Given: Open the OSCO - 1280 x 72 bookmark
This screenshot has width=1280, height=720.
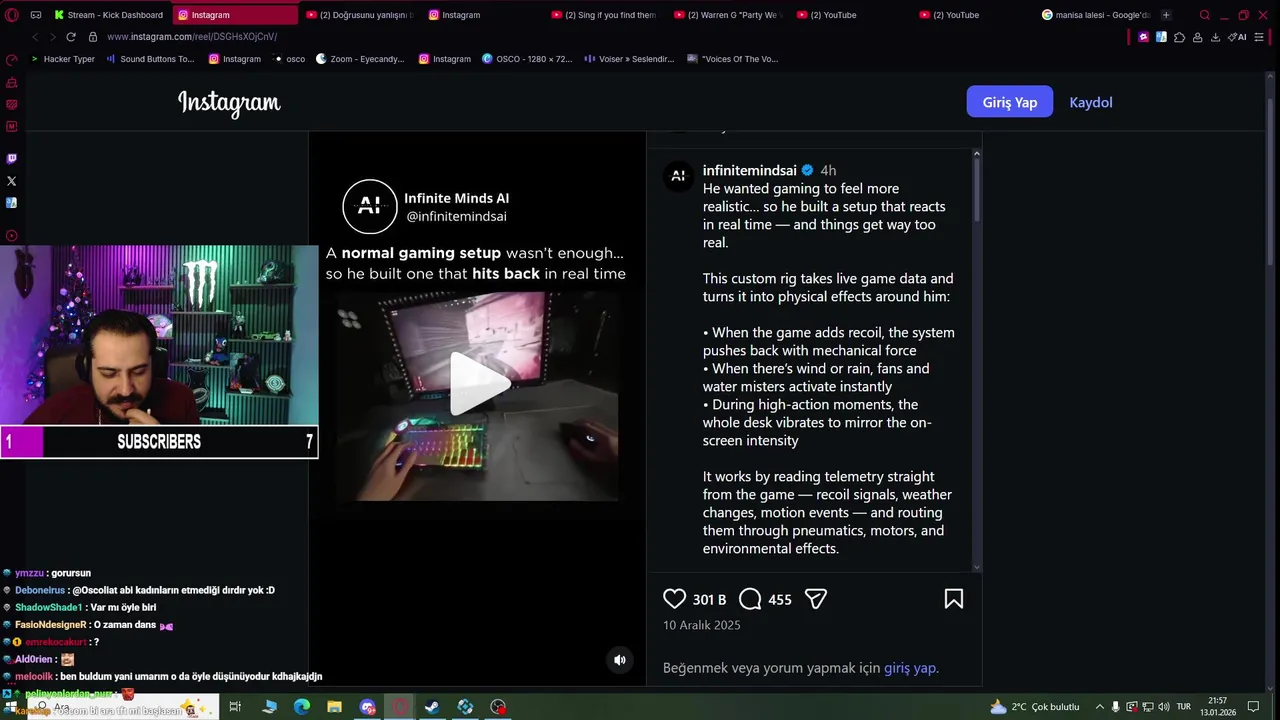Looking at the screenshot, I should click(x=527, y=59).
